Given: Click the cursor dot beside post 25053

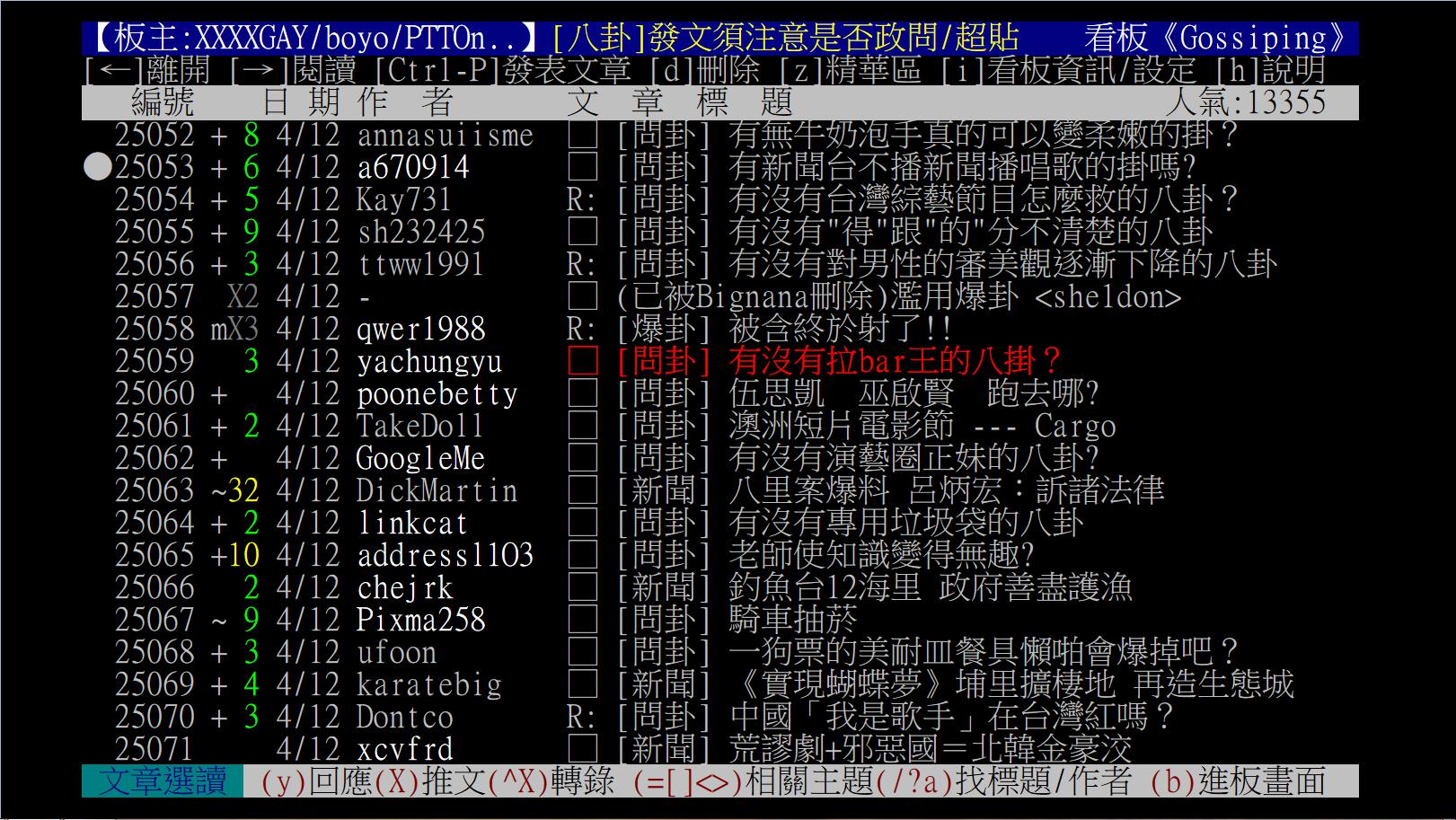Looking at the screenshot, I should (97, 167).
